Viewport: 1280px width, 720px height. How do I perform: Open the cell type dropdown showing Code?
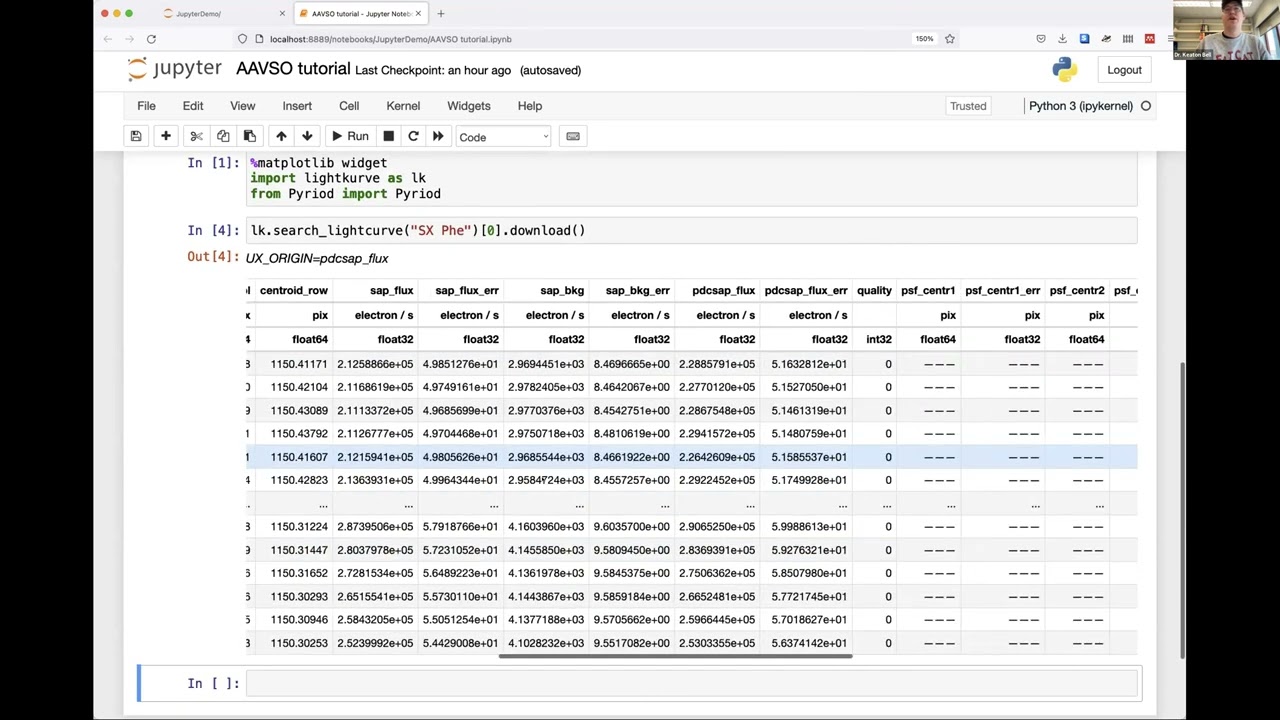click(x=503, y=137)
